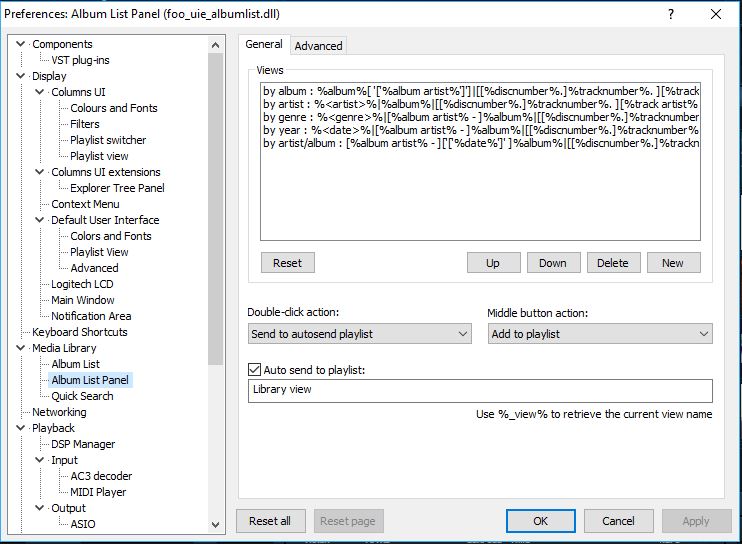Open Playlist switcher settings page

coord(108,140)
